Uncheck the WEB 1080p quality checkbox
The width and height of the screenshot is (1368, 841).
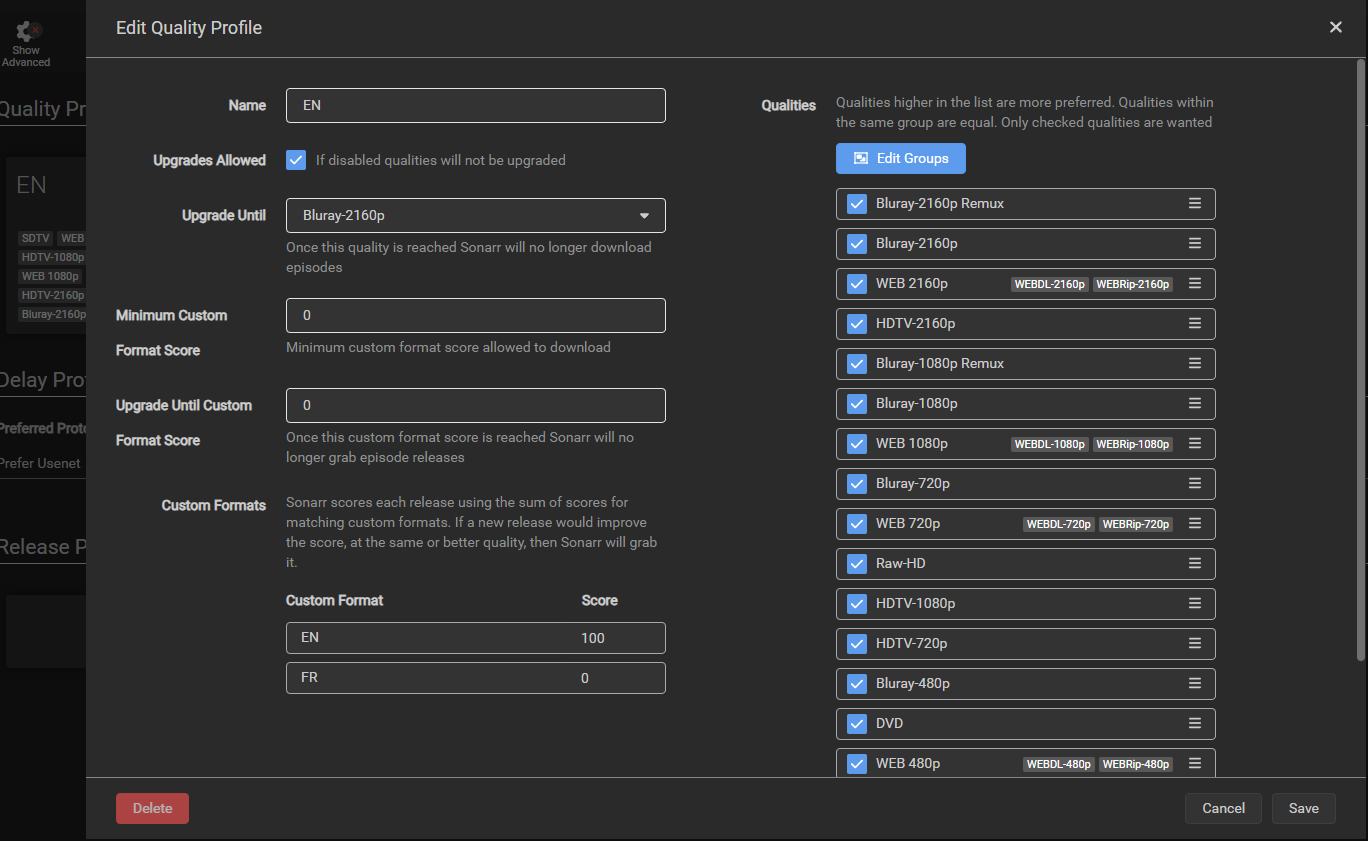click(x=857, y=444)
